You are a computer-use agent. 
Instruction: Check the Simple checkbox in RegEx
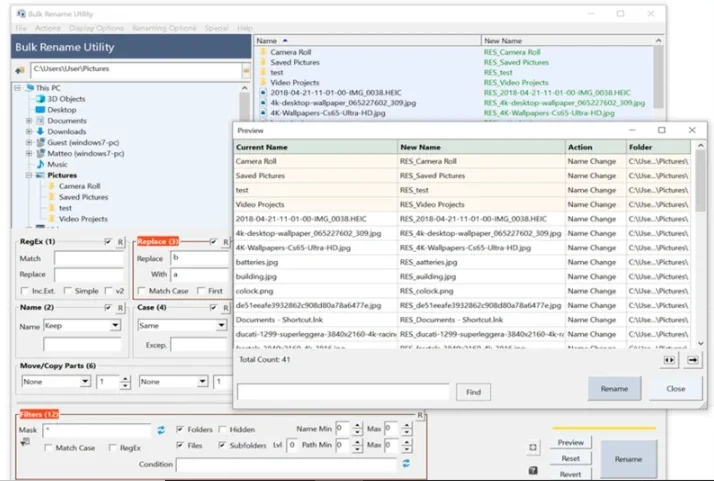click(x=67, y=291)
